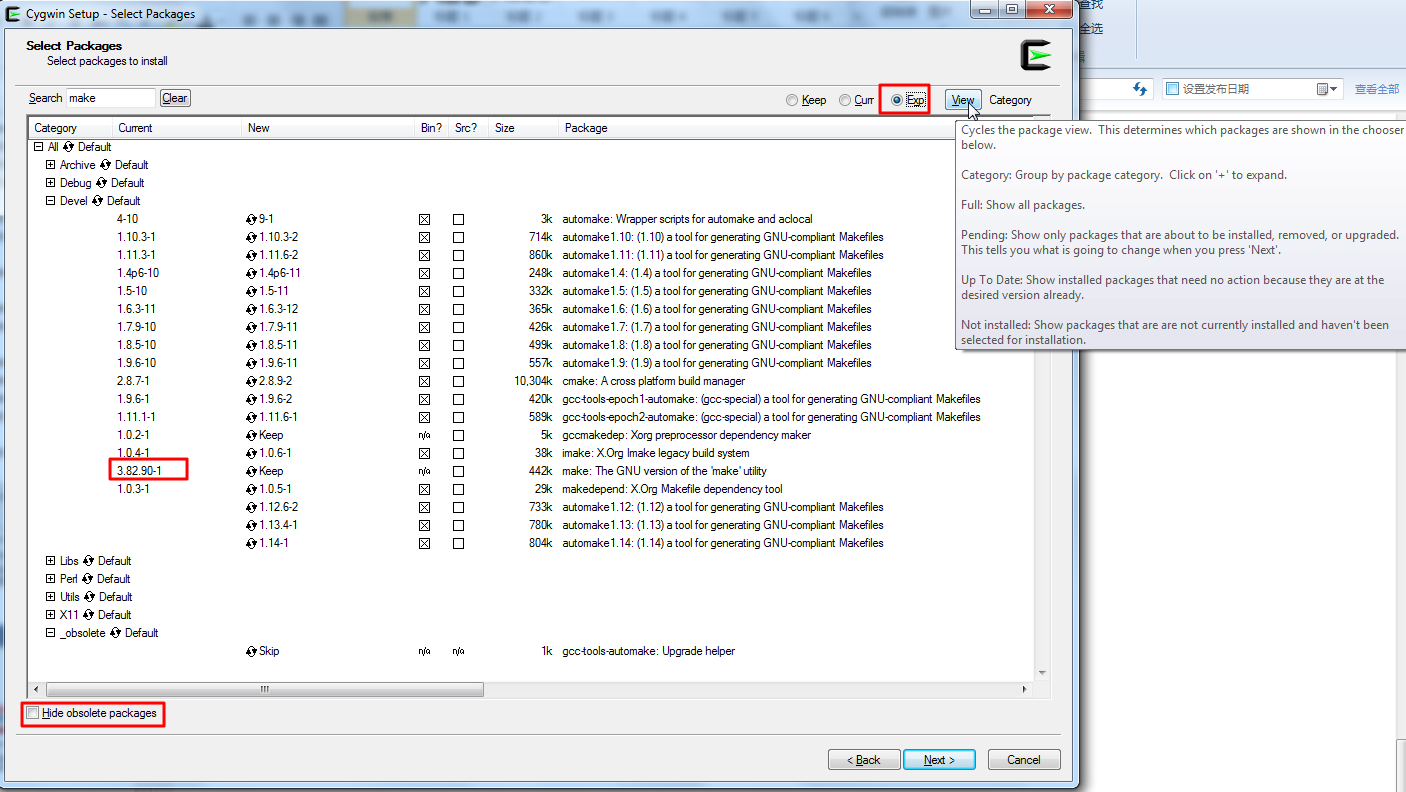Click cycle icon on automake1.11 row
Screen dimensions: 1406x792
(252, 255)
